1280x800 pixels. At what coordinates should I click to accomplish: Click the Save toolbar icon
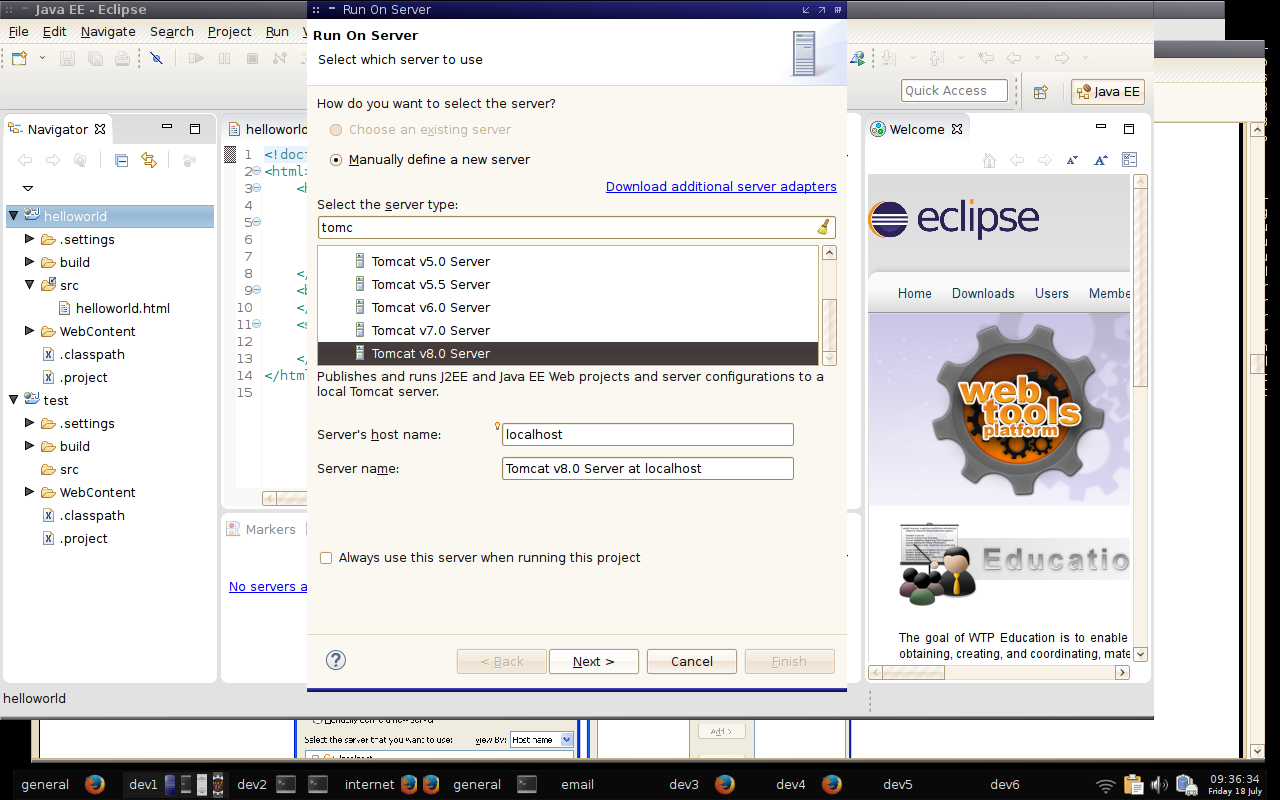pyautogui.click(x=68, y=59)
